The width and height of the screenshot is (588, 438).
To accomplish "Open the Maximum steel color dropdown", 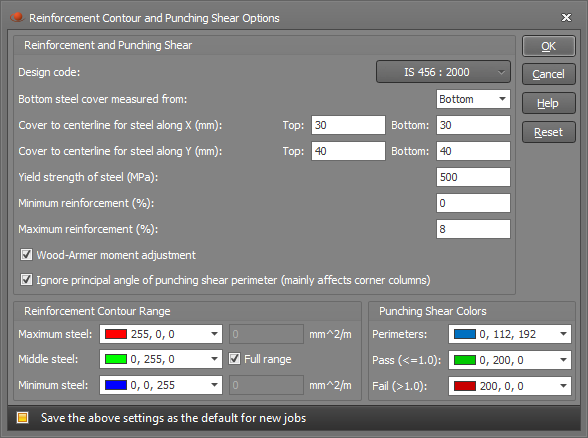I will pos(161,334).
